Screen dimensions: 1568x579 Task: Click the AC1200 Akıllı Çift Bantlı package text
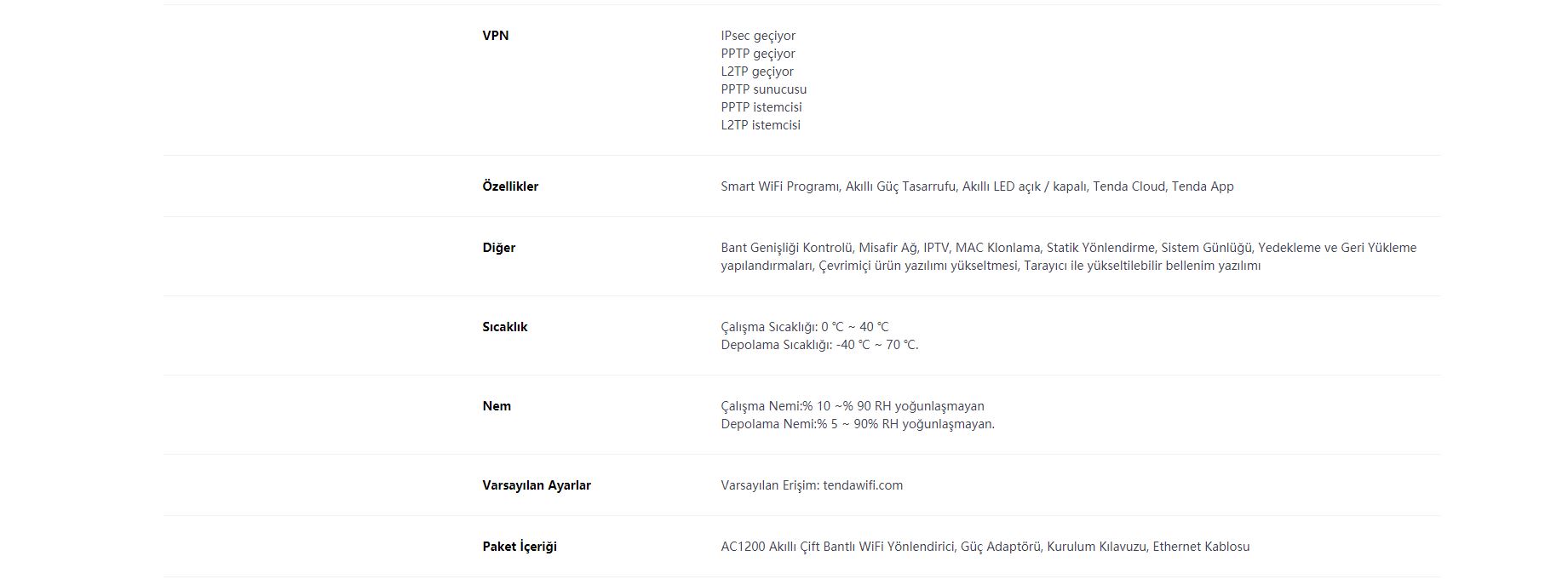tap(985, 547)
